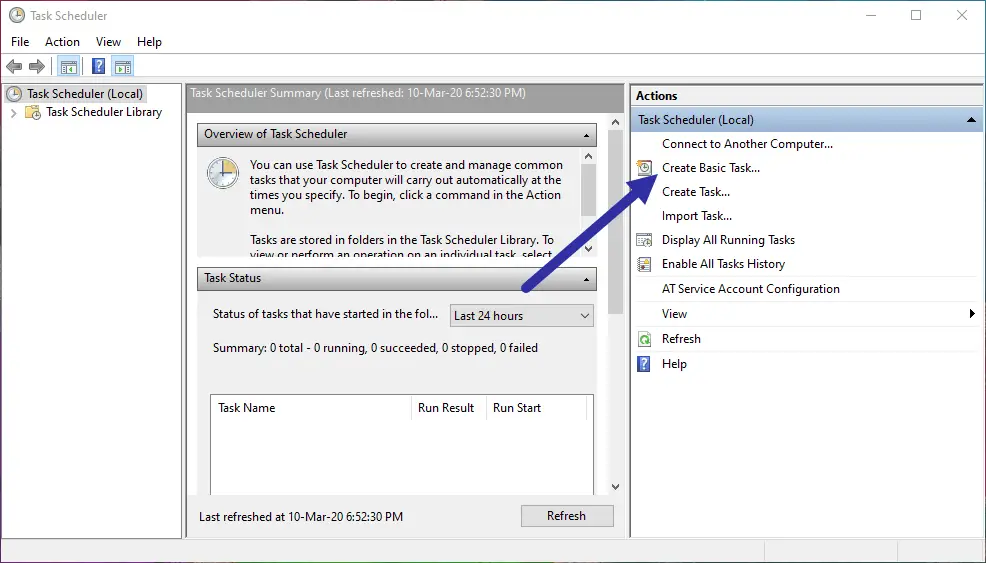
Task: Click the Actions pane header
Action: [x=807, y=96]
